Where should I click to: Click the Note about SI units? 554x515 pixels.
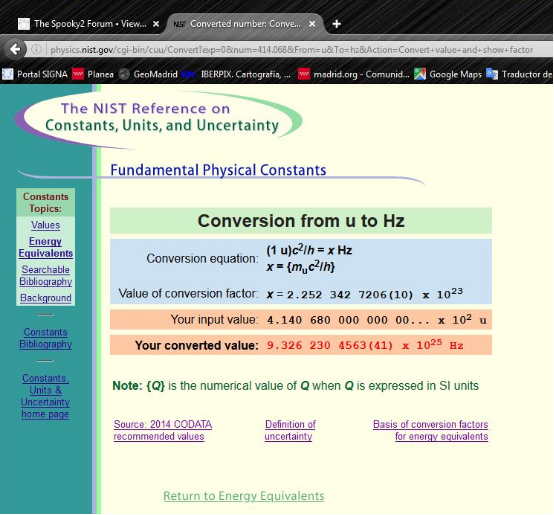pyautogui.click(x=295, y=386)
